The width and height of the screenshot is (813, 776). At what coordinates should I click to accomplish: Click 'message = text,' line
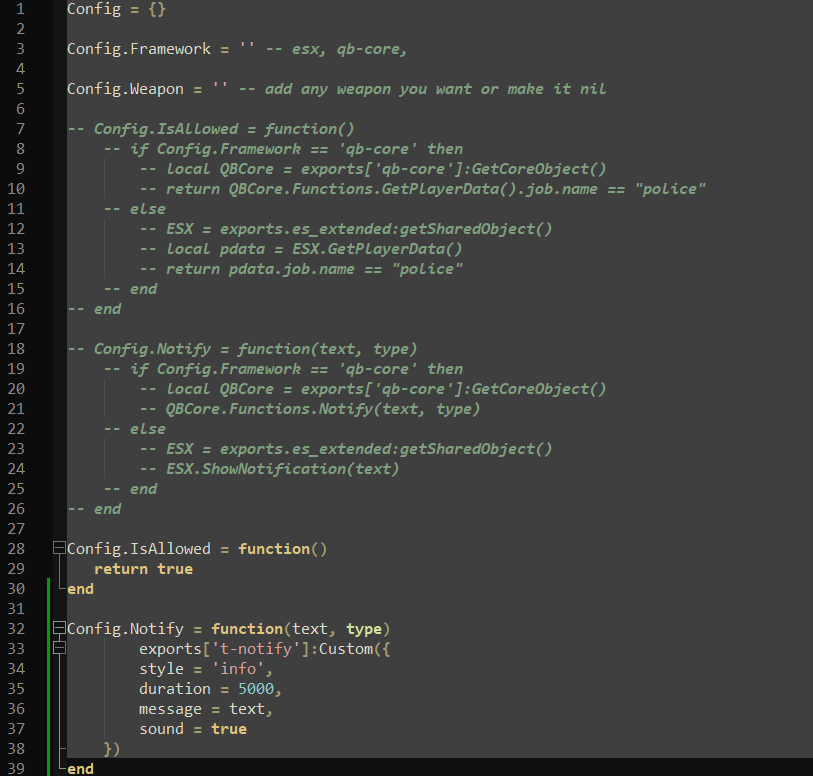pos(206,709)
